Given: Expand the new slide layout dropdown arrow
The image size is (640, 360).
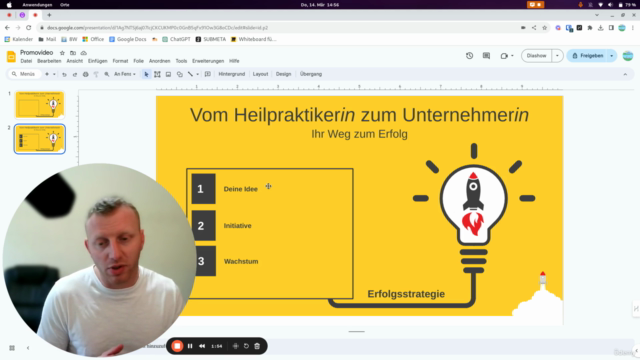Looking at the screenshot, I should [x=54, y=74].
